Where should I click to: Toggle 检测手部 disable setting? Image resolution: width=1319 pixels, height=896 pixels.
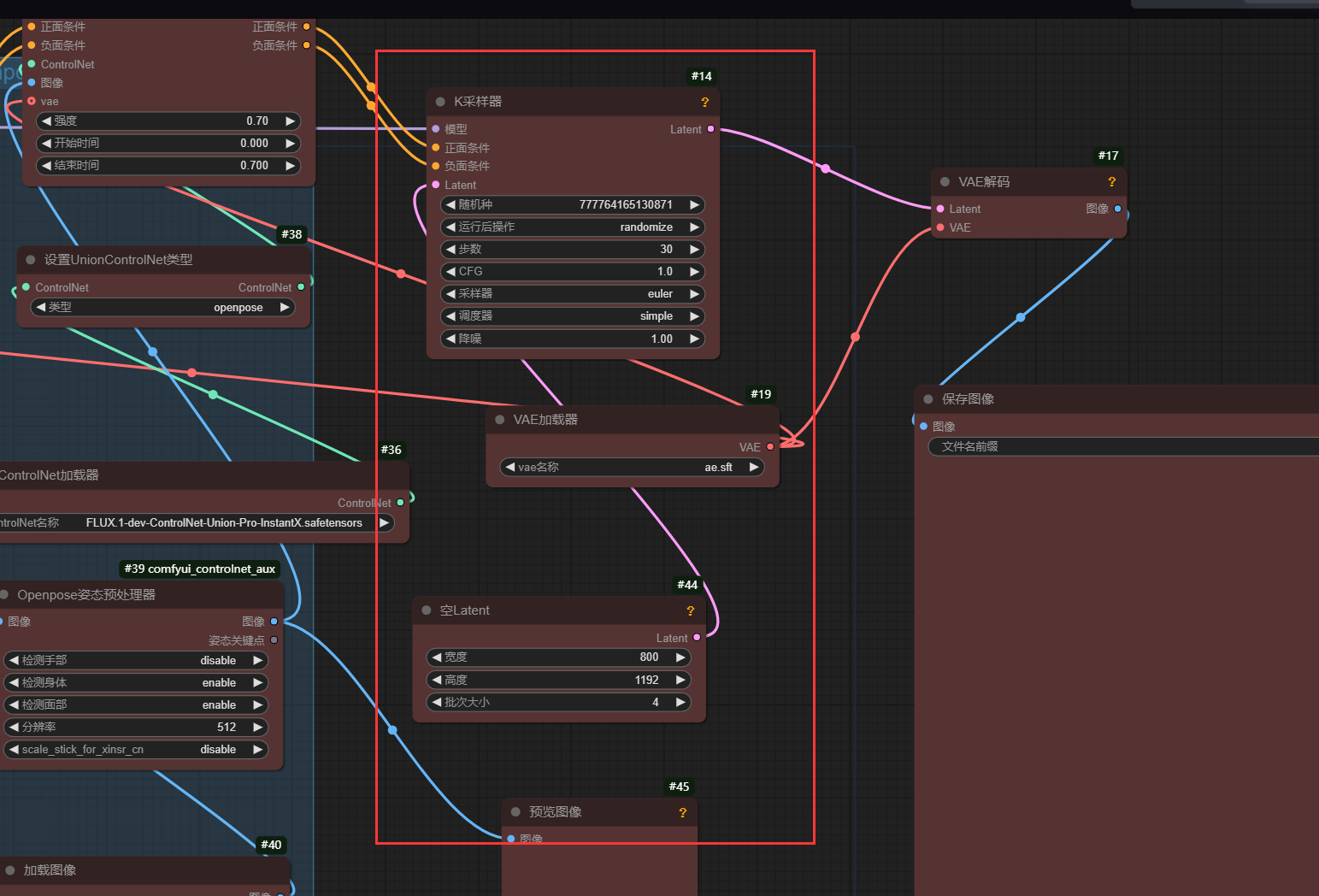tap(136, 661)
